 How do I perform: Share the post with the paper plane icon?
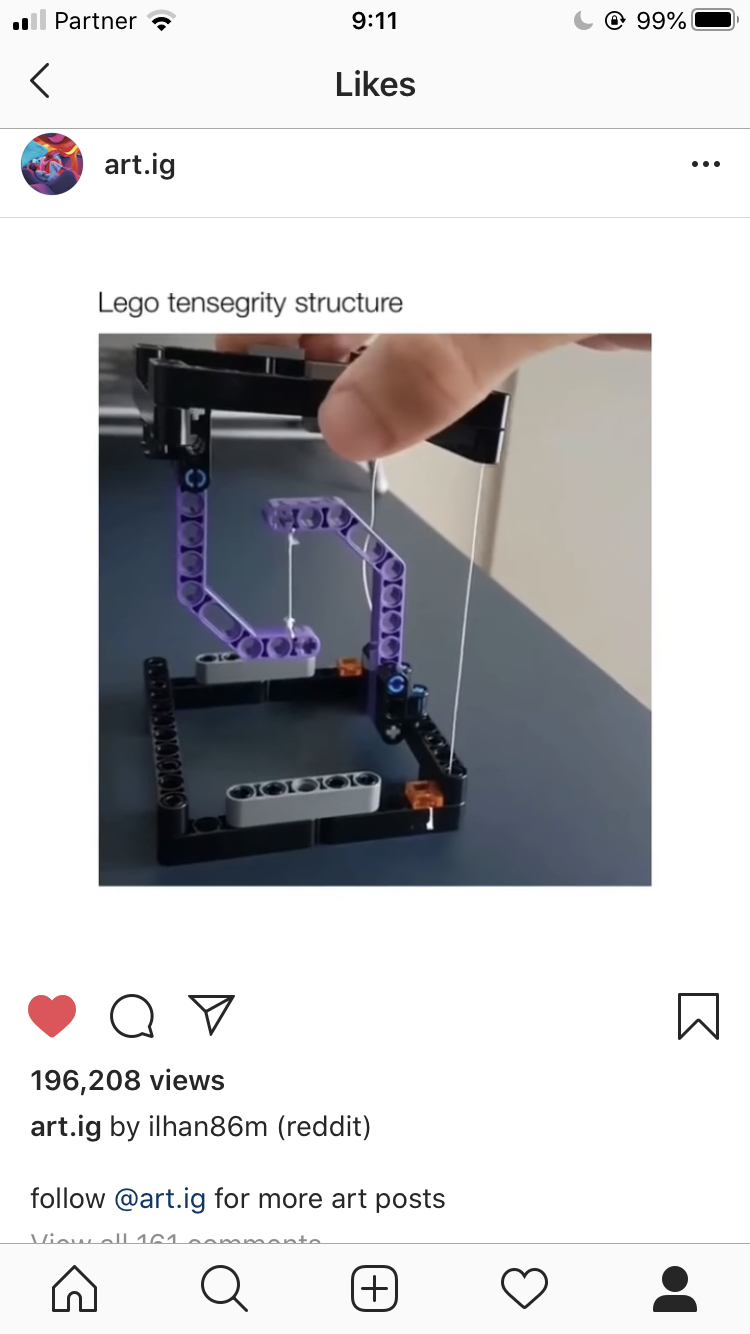point(211,1015)
